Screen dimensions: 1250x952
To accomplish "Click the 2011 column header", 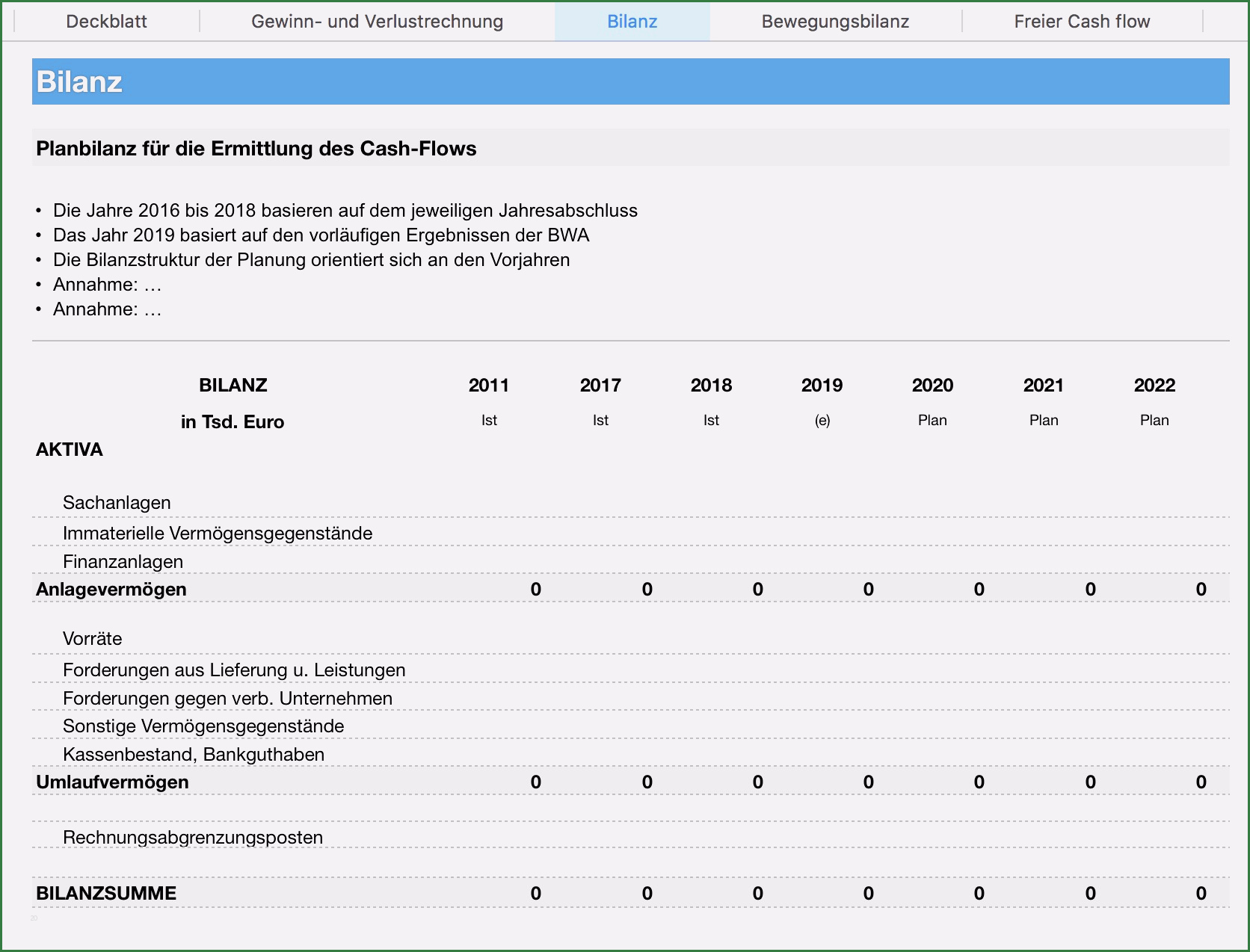I will [x=488, y=386].
